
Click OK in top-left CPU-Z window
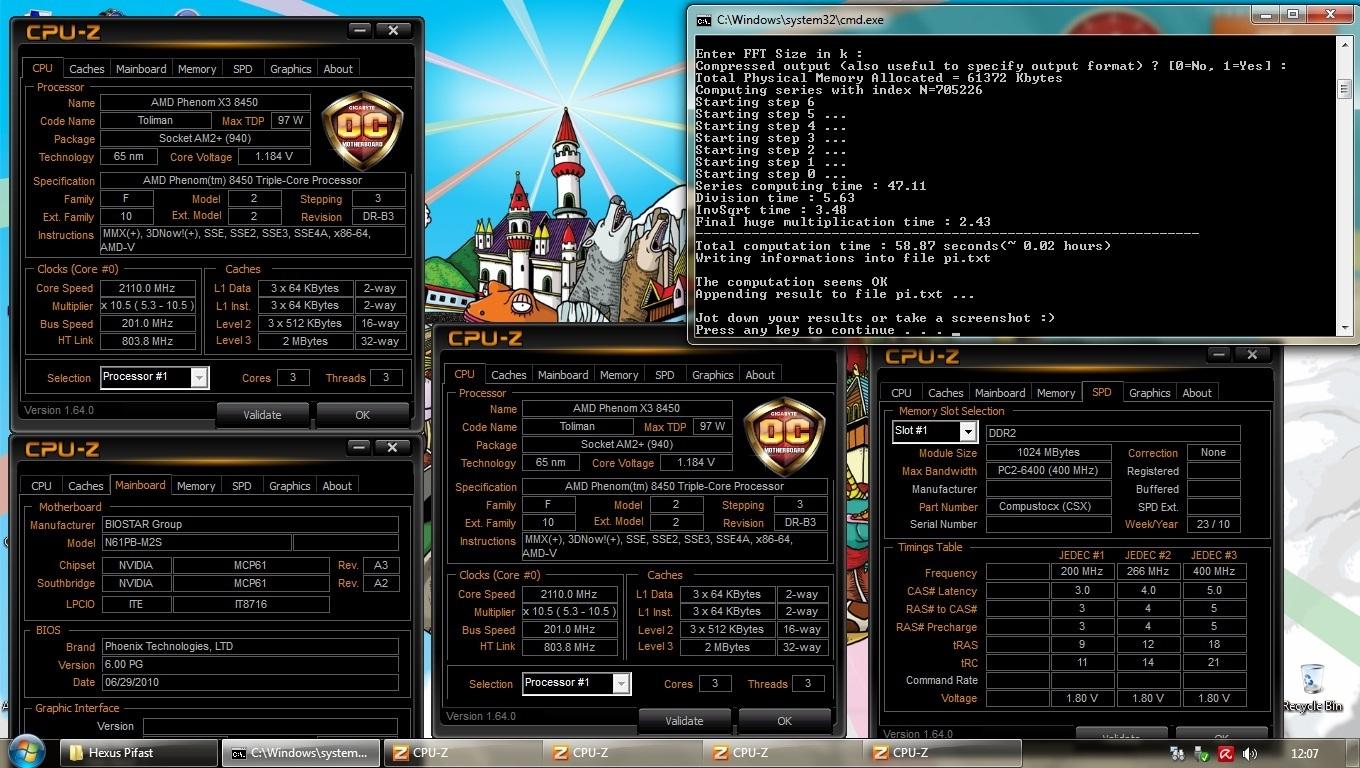(363, 415)
